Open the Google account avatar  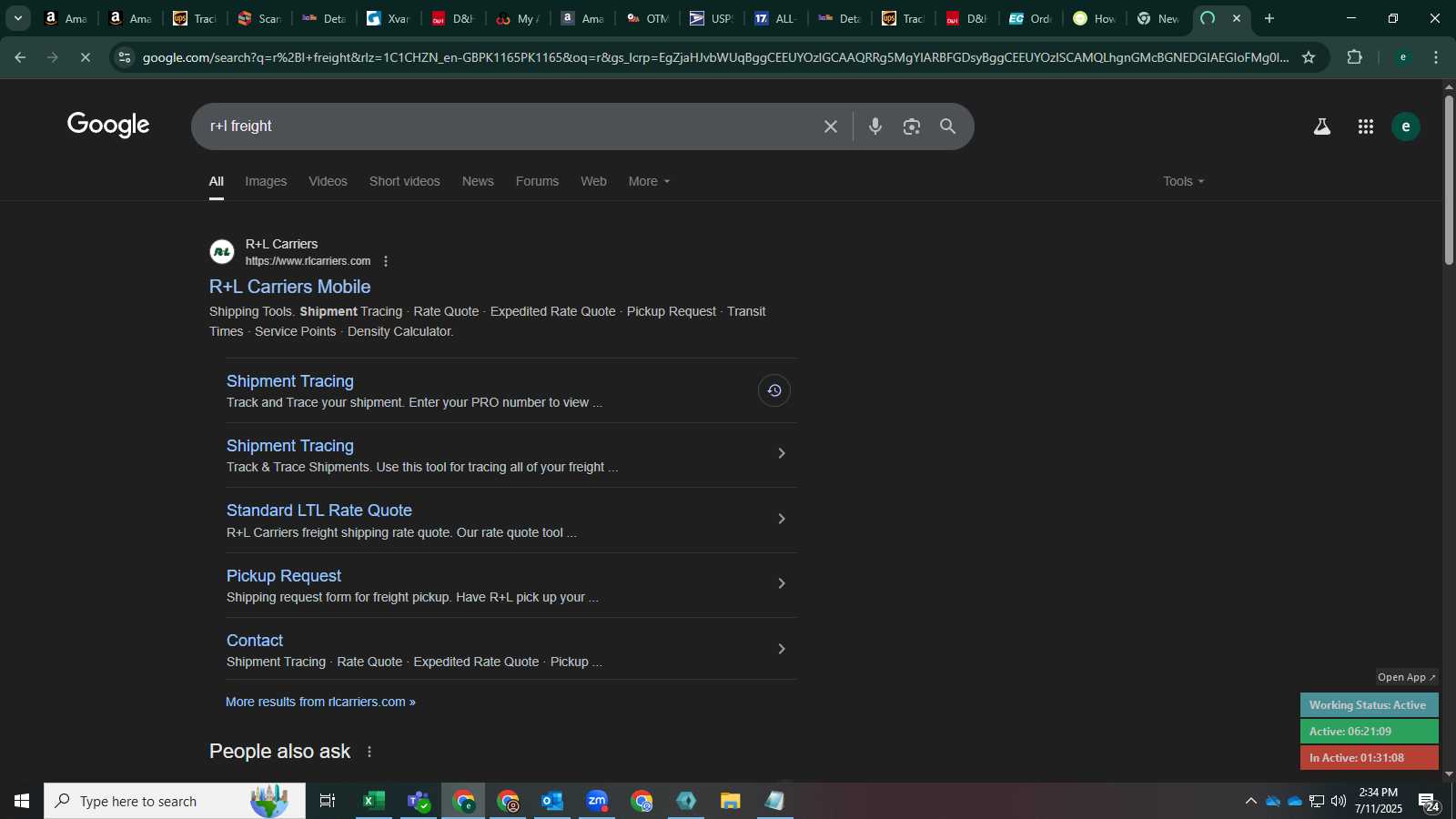click(x=1406, y=126)
